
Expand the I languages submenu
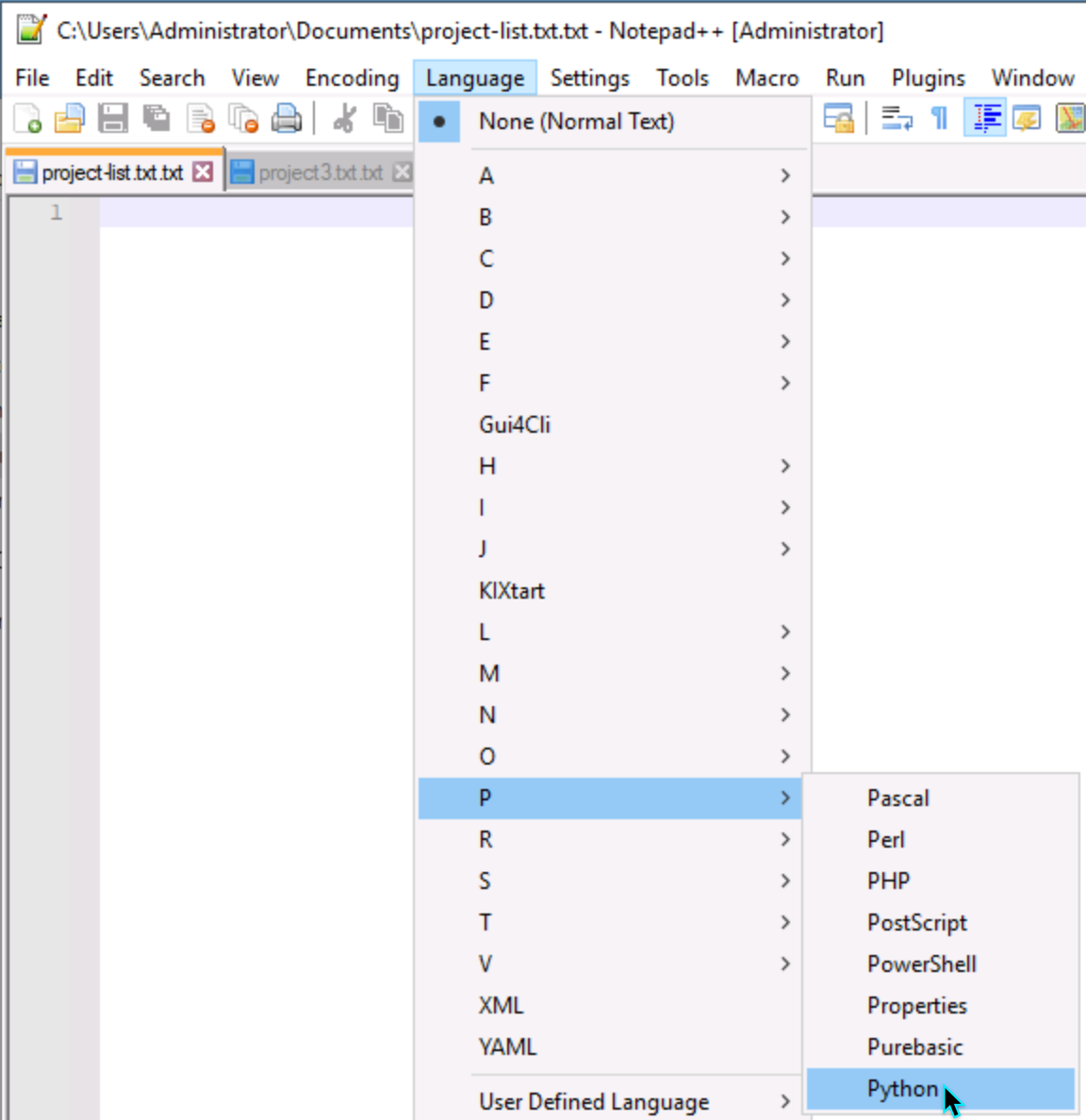[x=613, y=507]
